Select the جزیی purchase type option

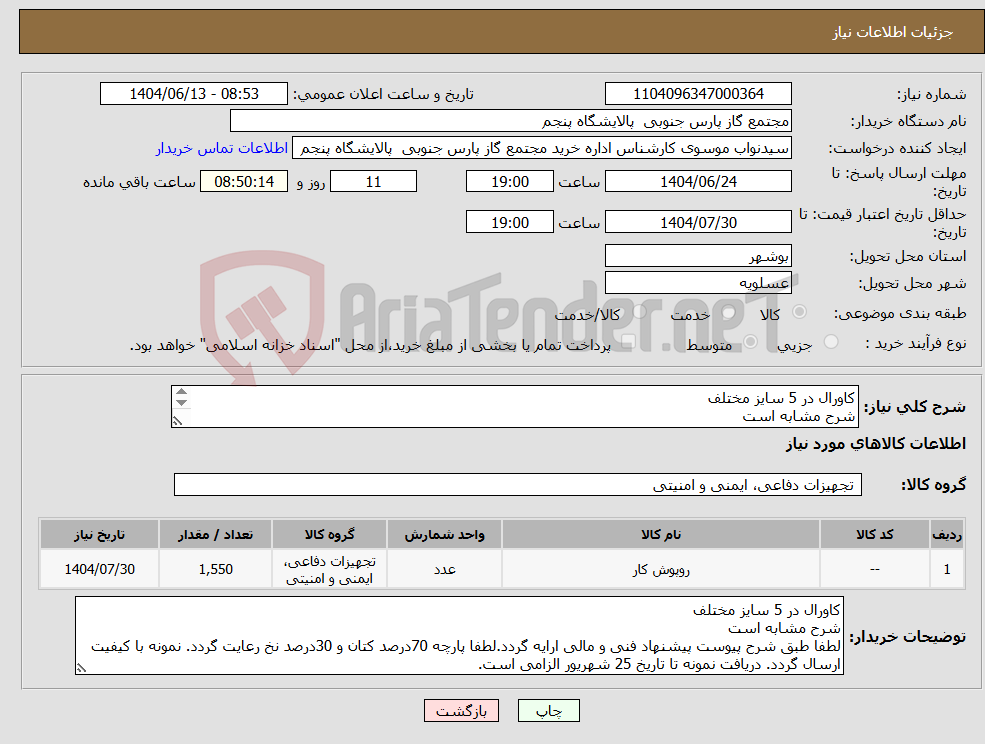click(x=832, y=341)
